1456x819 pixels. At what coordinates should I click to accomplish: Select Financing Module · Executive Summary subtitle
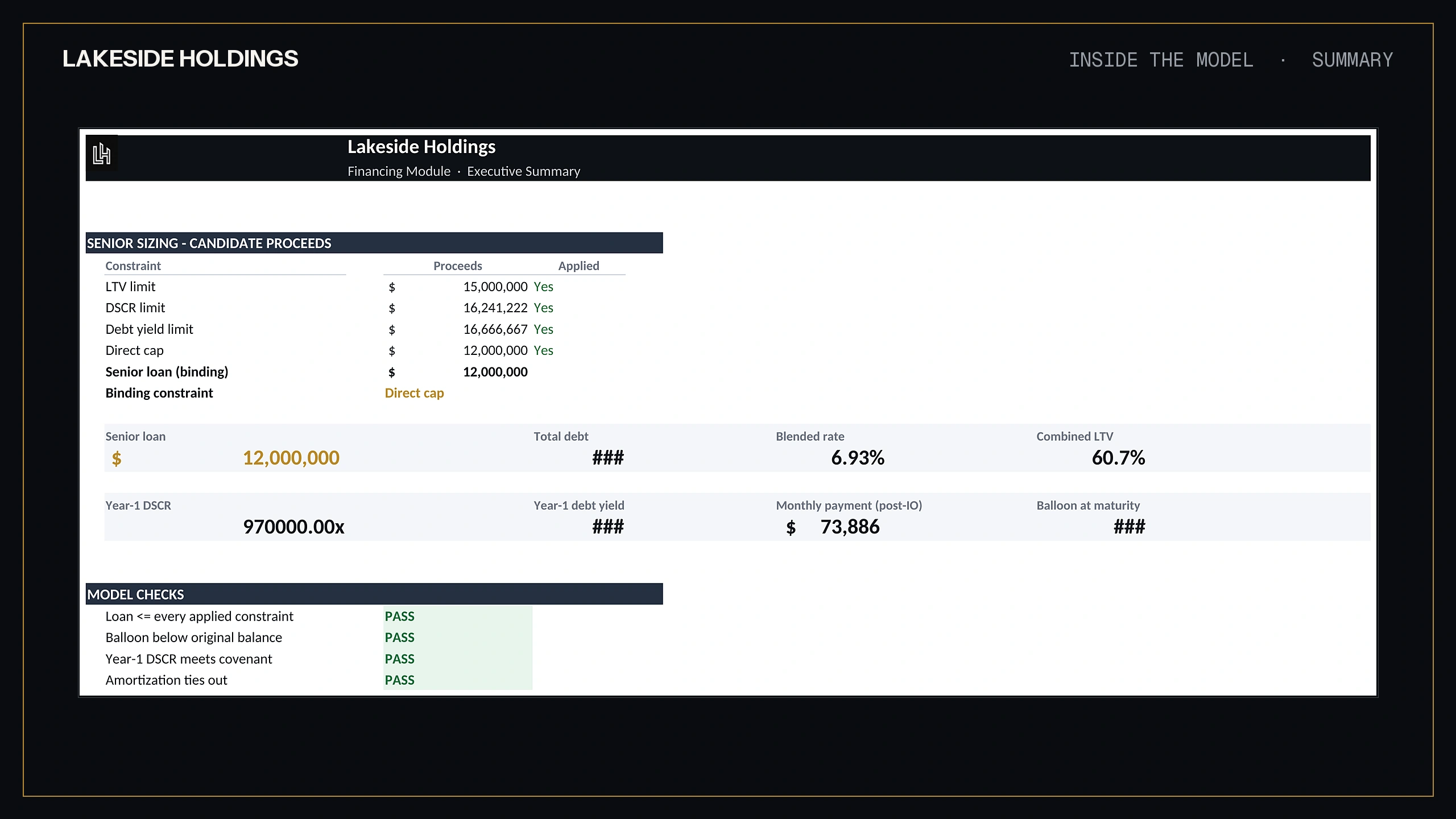pos(464,171)
